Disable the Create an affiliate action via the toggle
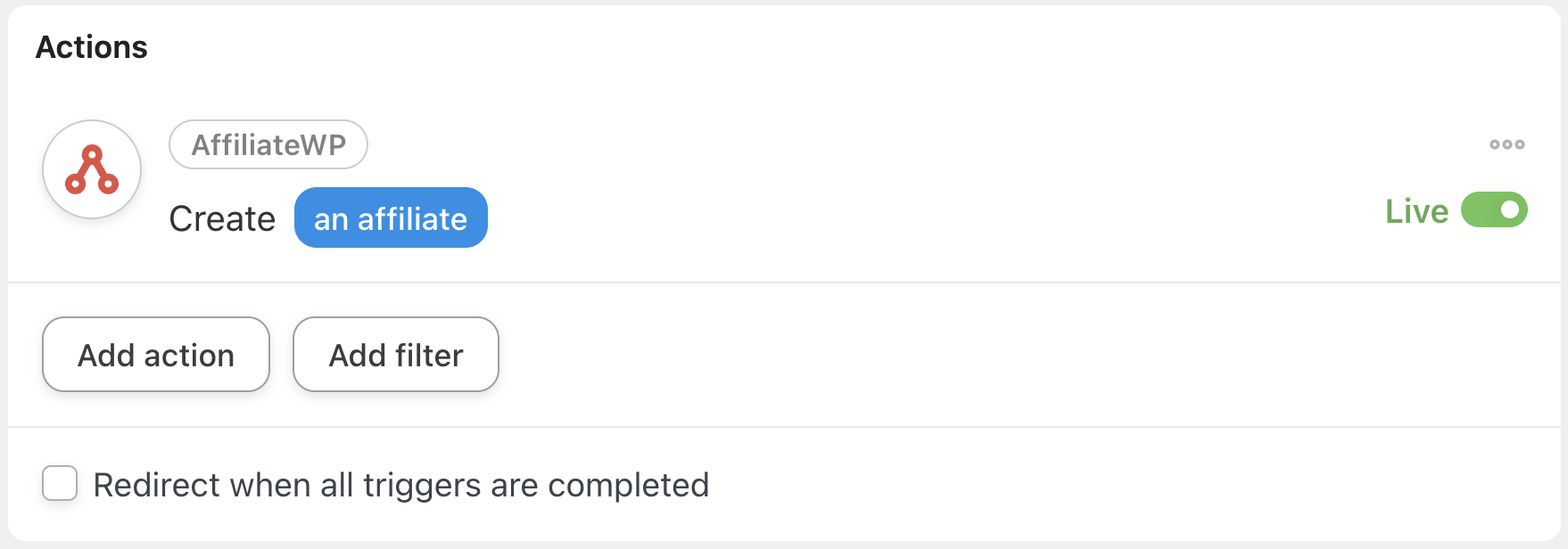This screenshot has width=1568, height=549. click(1494, 210)
